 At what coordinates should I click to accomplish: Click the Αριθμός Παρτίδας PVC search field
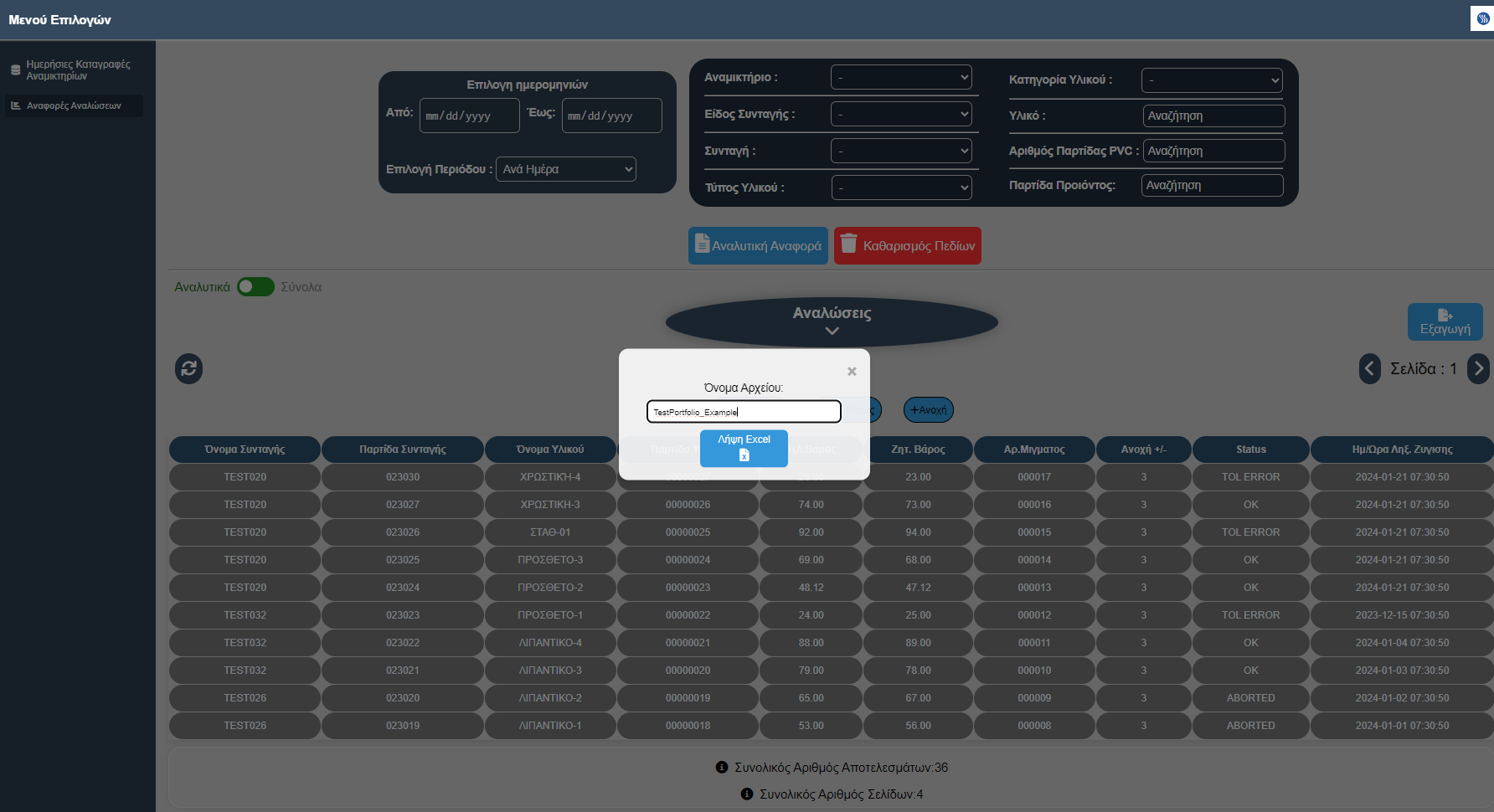[1213, 151]
